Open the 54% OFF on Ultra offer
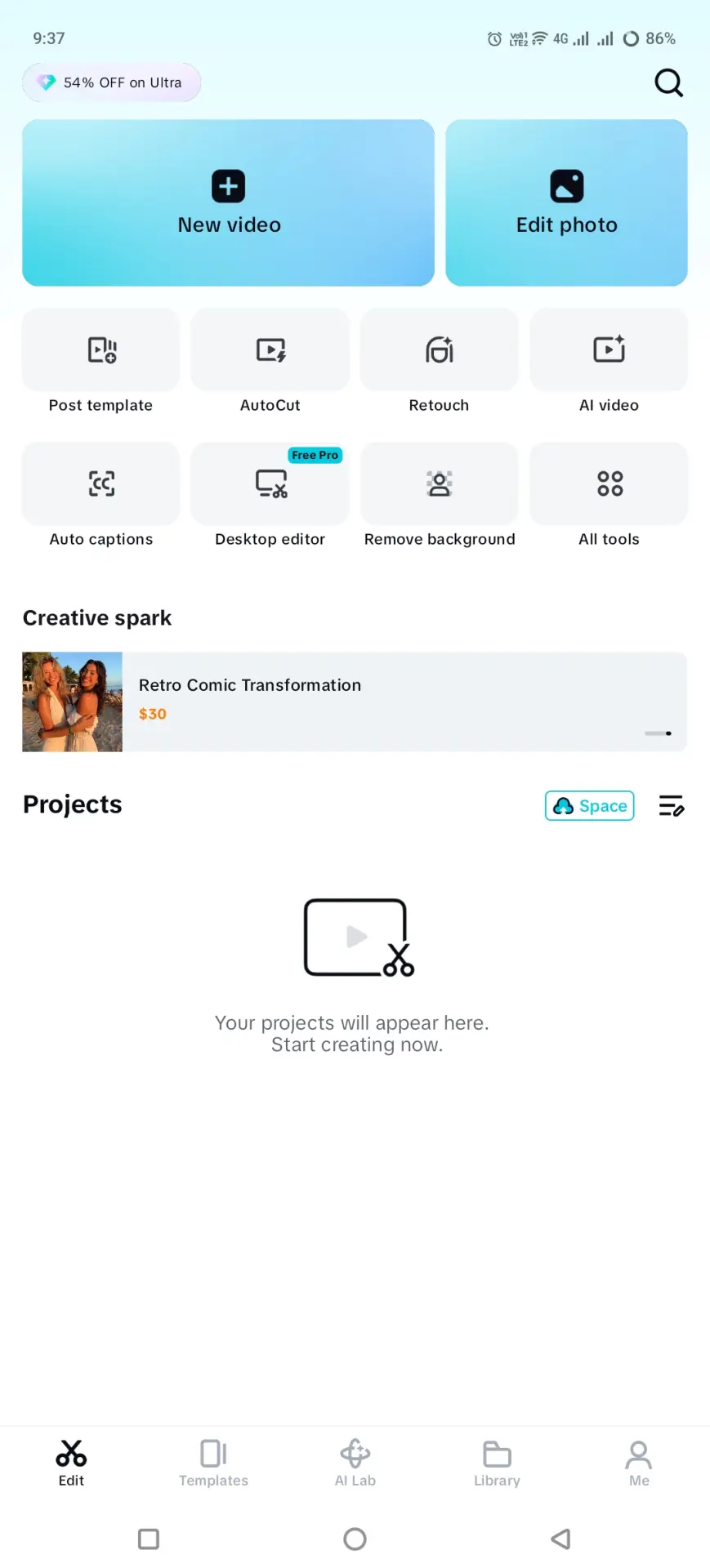Screen dimensions: 710x1568 (112, 82)
